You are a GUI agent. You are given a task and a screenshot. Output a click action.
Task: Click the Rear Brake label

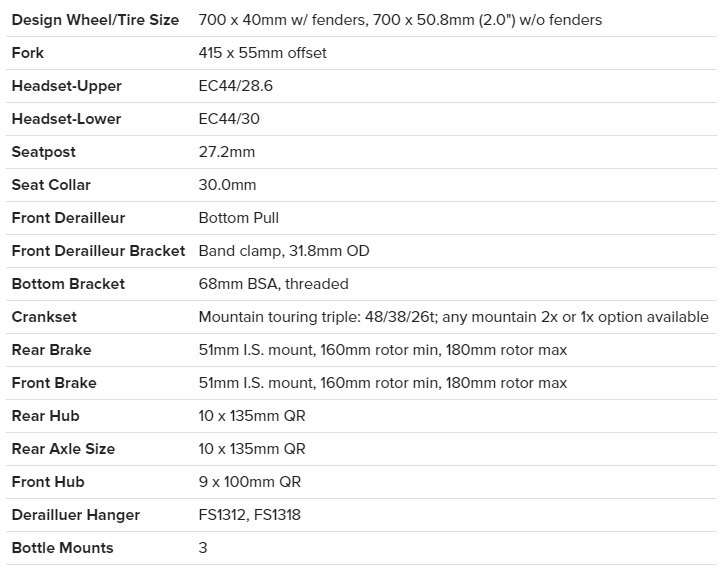point(51,350)
